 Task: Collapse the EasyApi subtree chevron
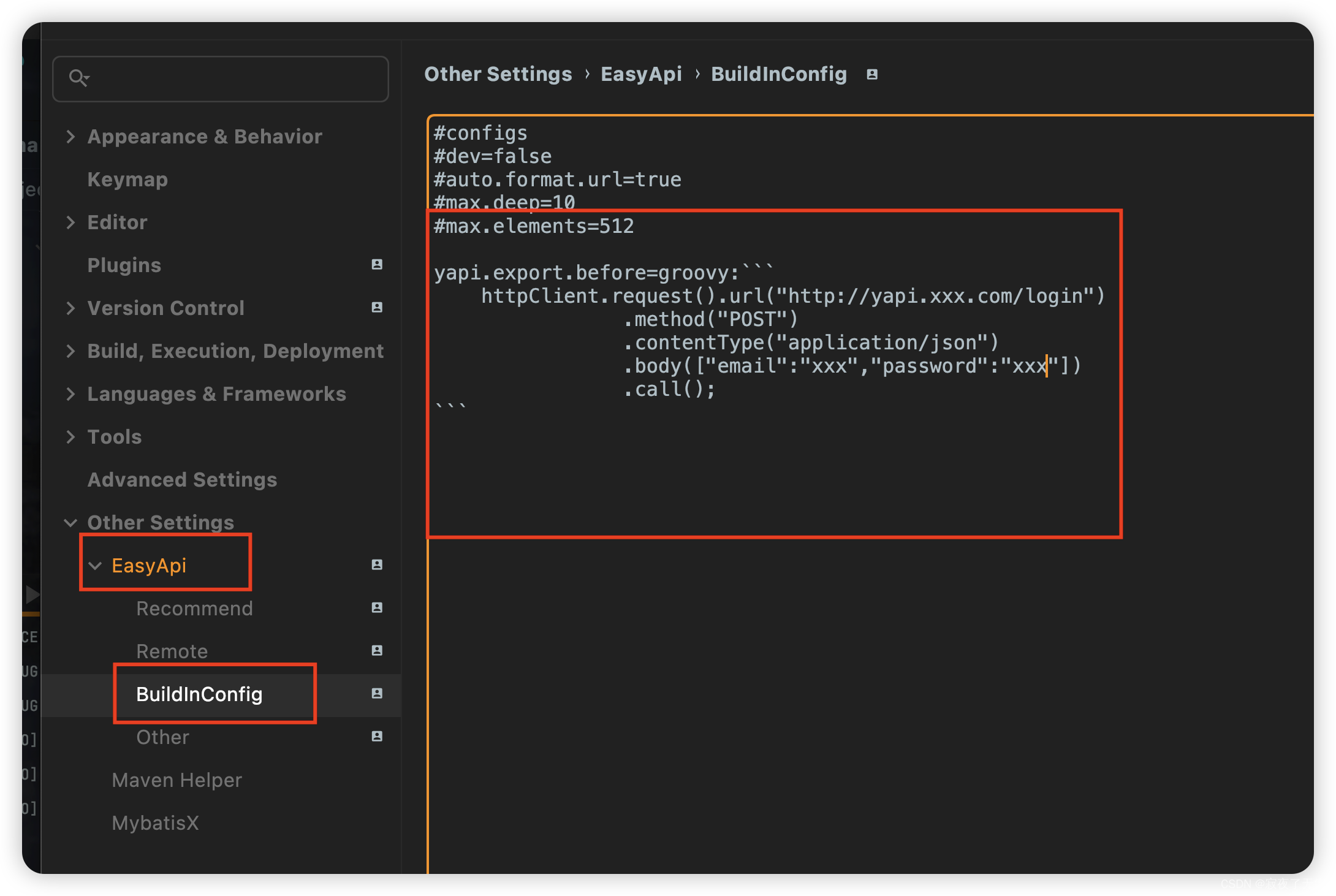[x=95, y=565]
